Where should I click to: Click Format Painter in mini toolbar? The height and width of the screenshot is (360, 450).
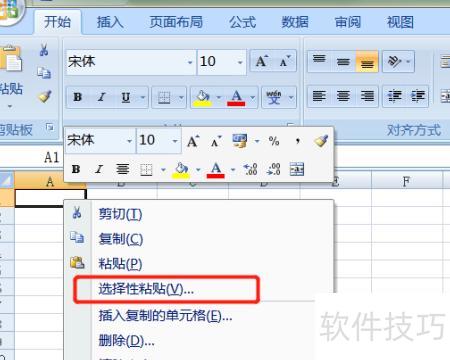click(x=321, y=141)
